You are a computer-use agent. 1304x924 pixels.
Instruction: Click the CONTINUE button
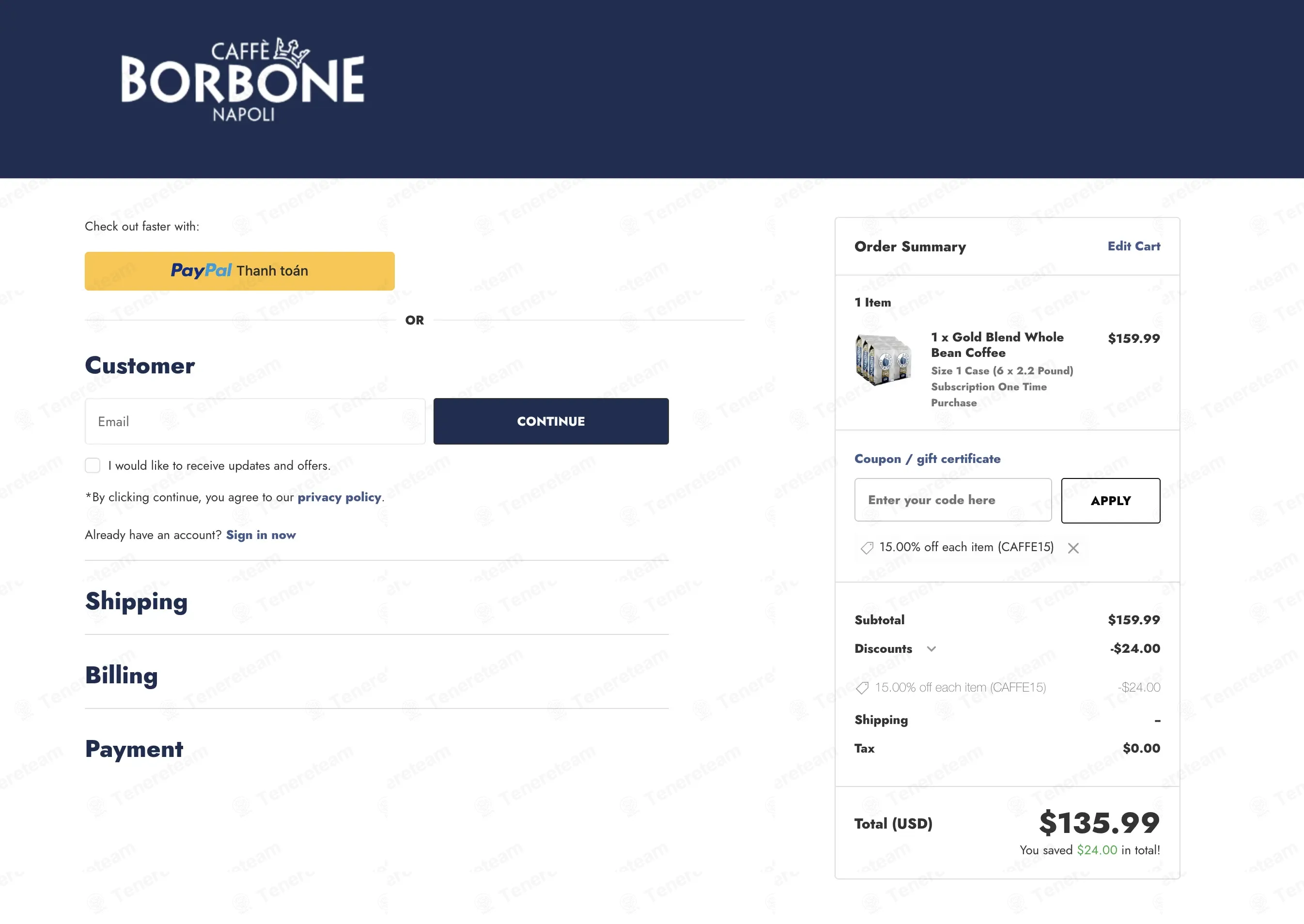pos(551,421)
